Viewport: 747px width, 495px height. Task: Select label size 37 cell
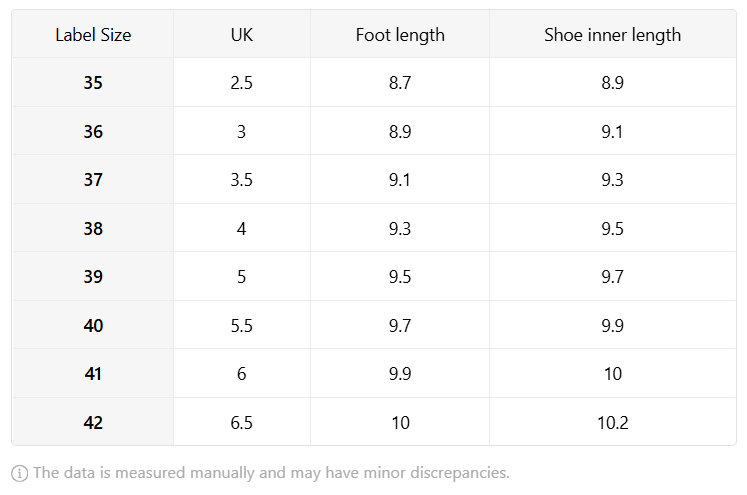coord(93,180)
